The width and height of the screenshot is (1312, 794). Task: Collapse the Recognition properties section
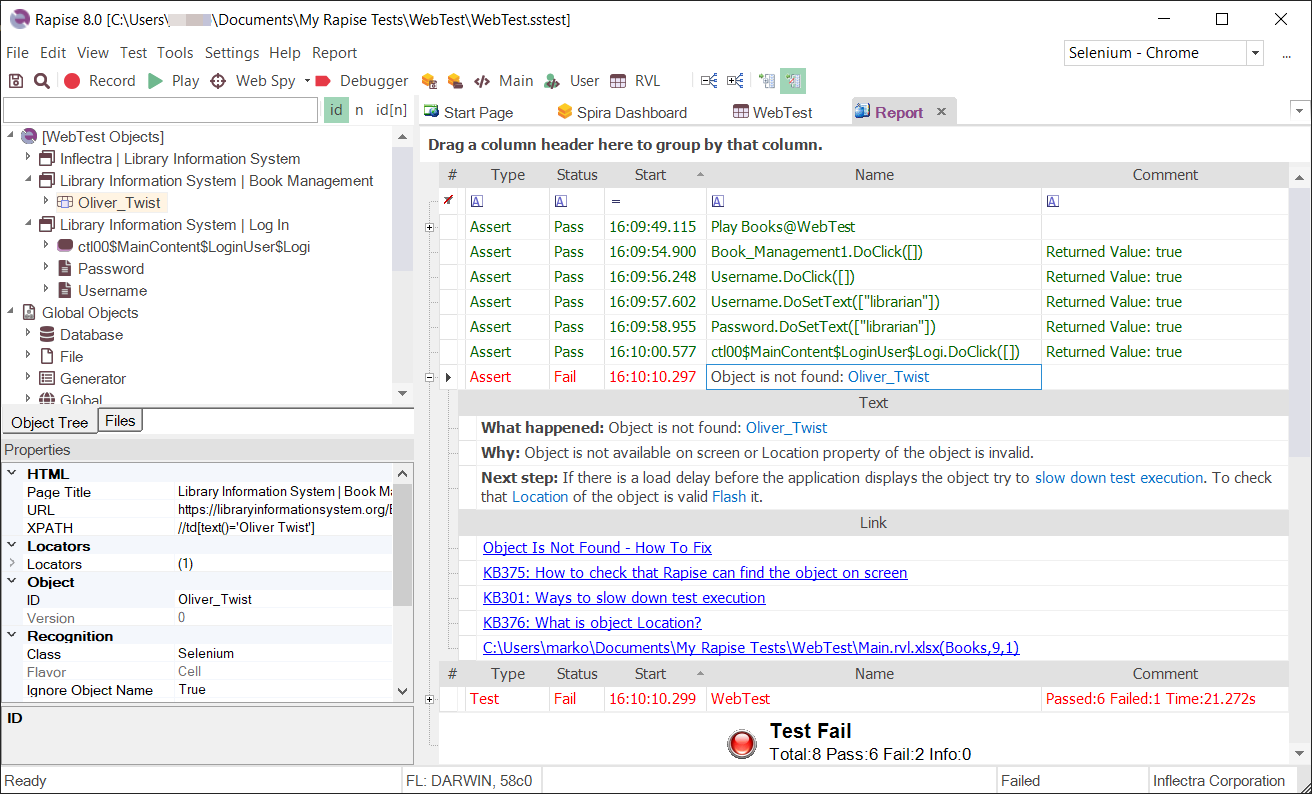tap(12, 636)
